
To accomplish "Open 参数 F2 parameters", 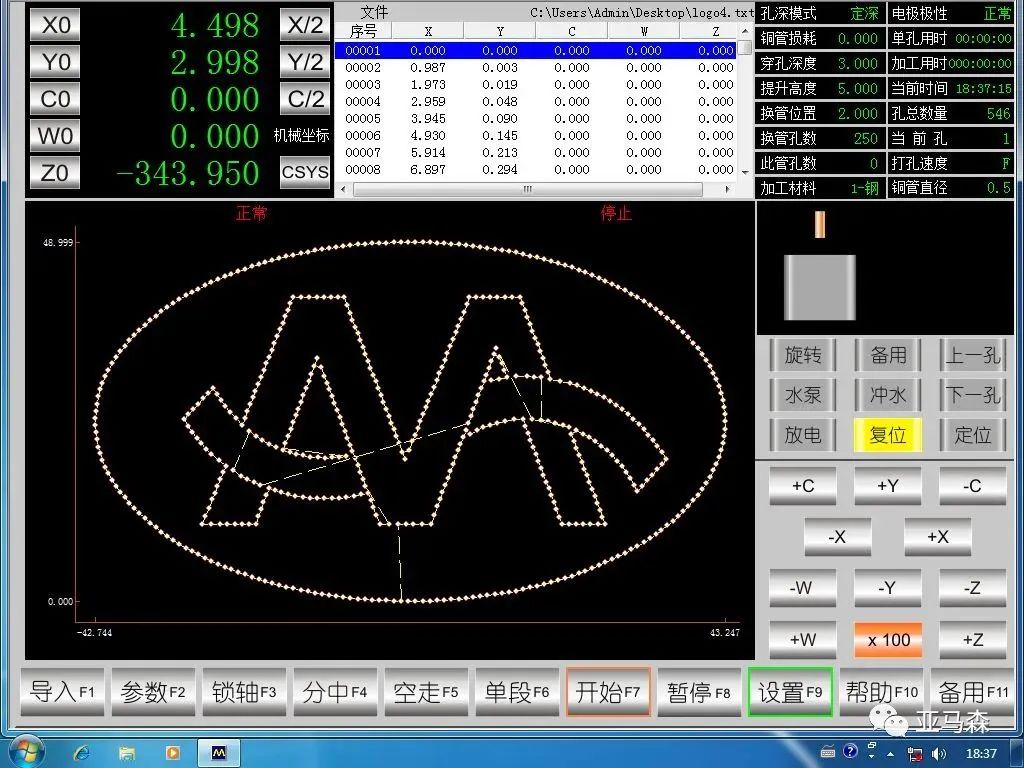I will pyautogui.click(x=153, y=692).
